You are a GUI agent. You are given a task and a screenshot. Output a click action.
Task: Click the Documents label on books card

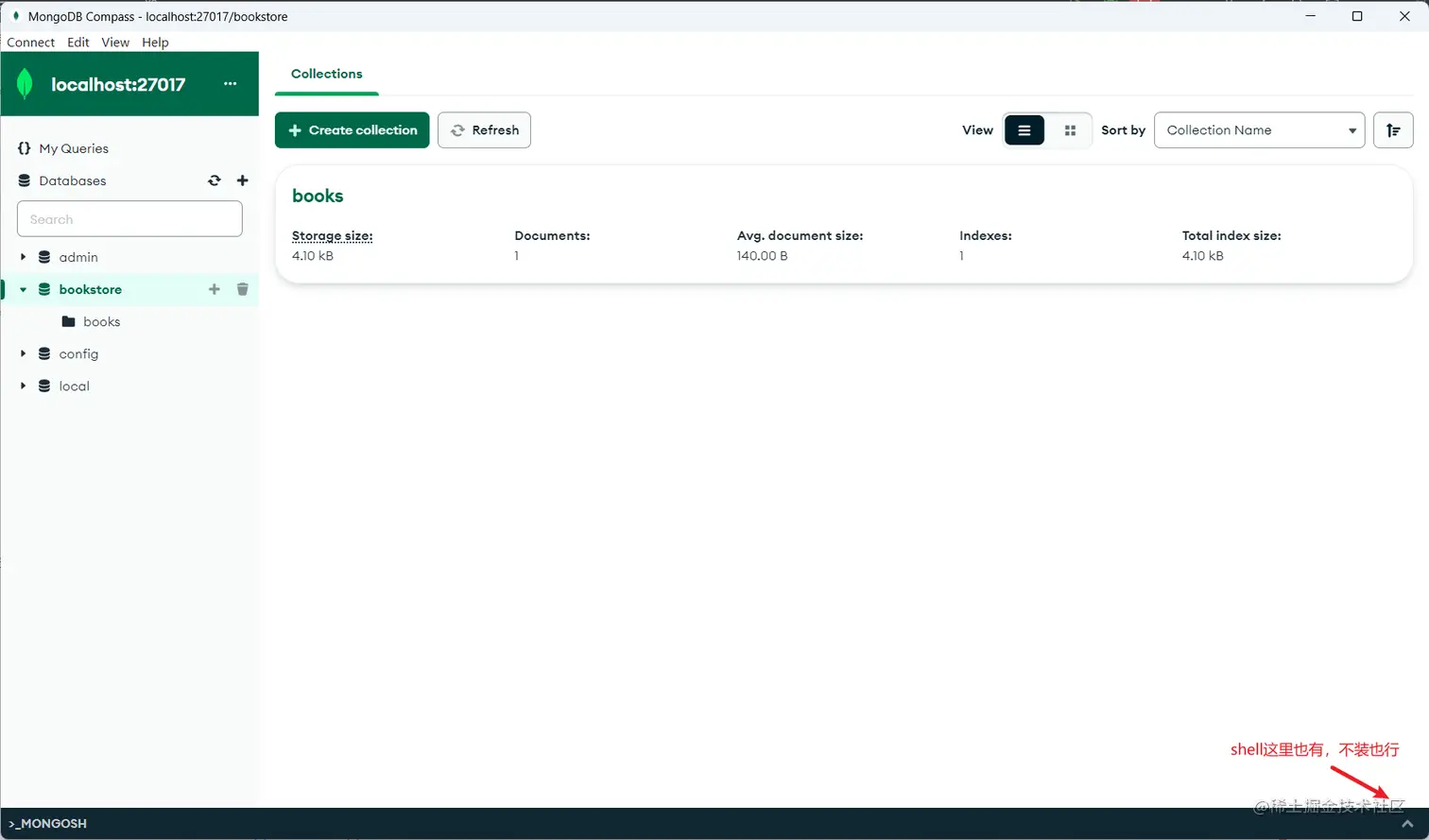552,235
